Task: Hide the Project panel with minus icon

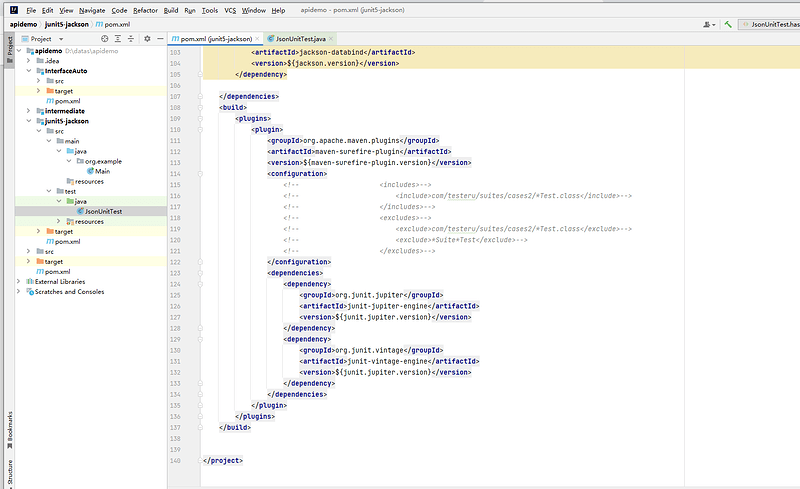Action: tap(160, 39)
